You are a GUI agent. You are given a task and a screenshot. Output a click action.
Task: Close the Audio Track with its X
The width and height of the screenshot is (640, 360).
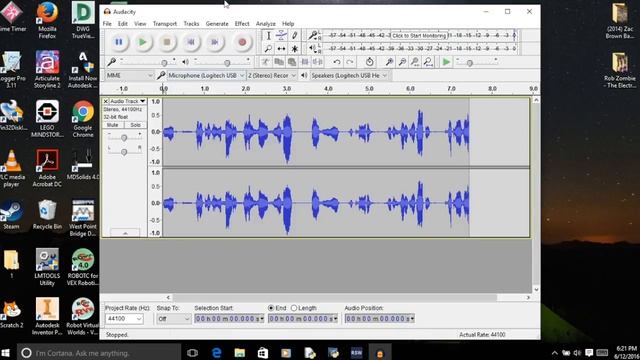point(106,101)
